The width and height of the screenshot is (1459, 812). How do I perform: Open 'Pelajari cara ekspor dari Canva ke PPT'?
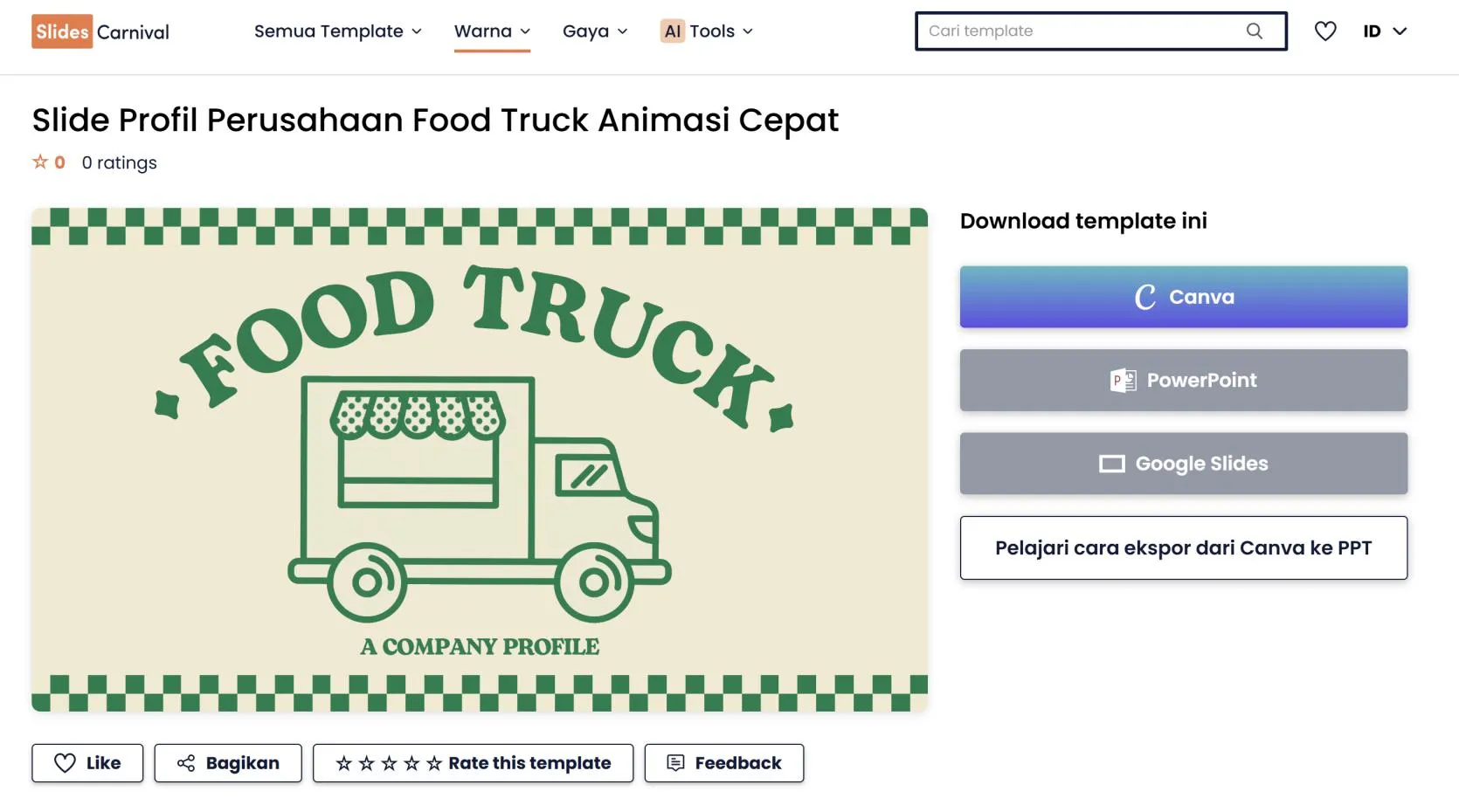pyautogui.click(x=1183, y=547)
